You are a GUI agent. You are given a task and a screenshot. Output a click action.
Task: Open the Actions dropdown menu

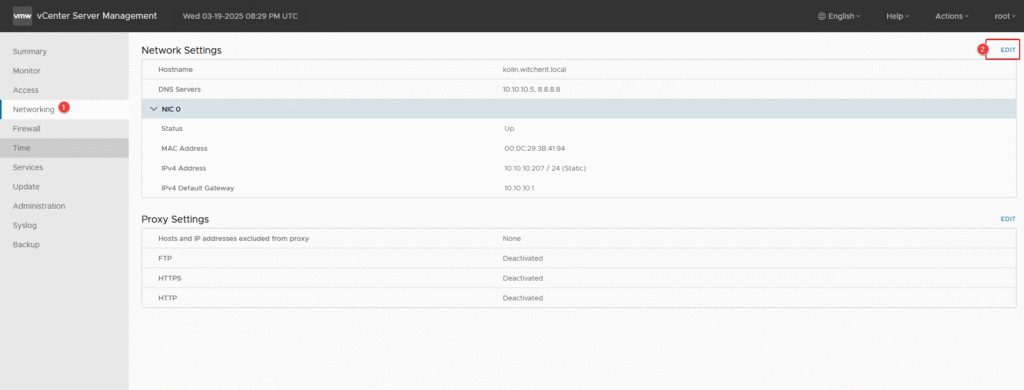point(952,16)
